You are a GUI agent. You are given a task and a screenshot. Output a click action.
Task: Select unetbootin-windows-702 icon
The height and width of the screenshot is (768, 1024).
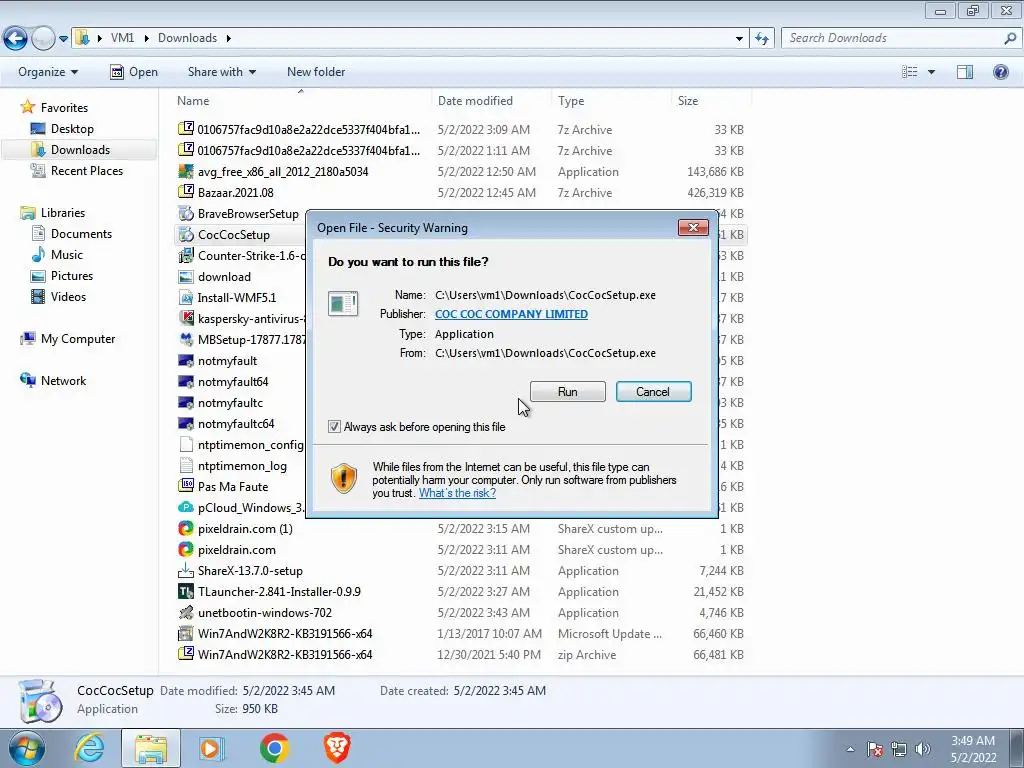click(186, 613)
